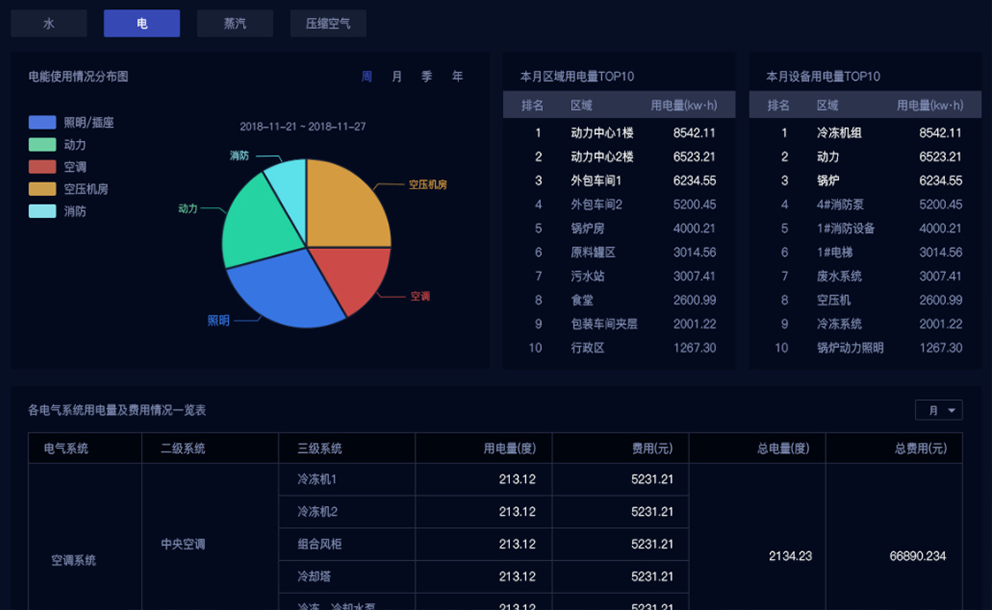Switch to the 水 (Water) tab
The width and height of the screenshot is (992, 610).
pos(48,23)
